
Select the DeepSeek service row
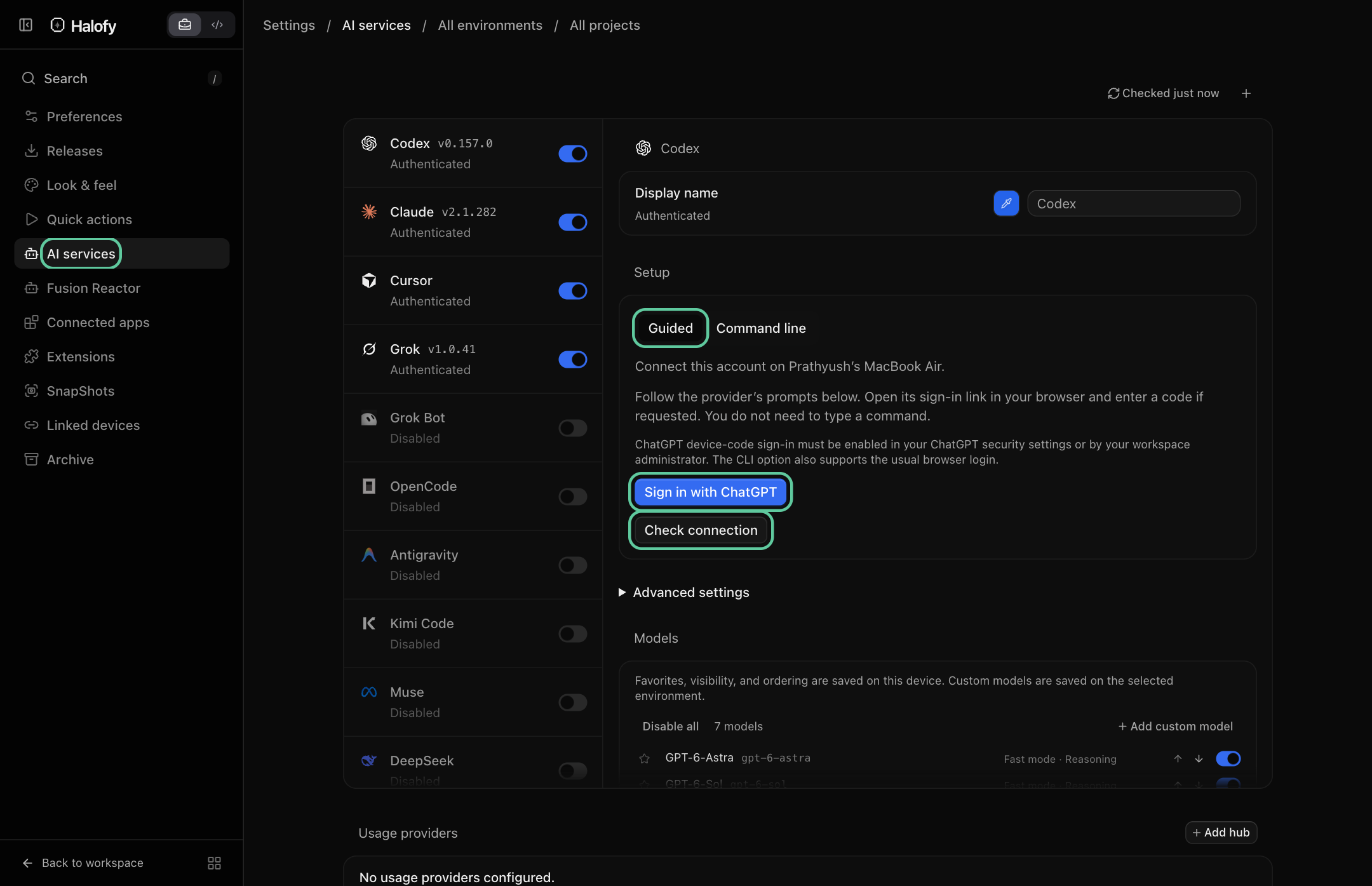(x=473, y=763)
